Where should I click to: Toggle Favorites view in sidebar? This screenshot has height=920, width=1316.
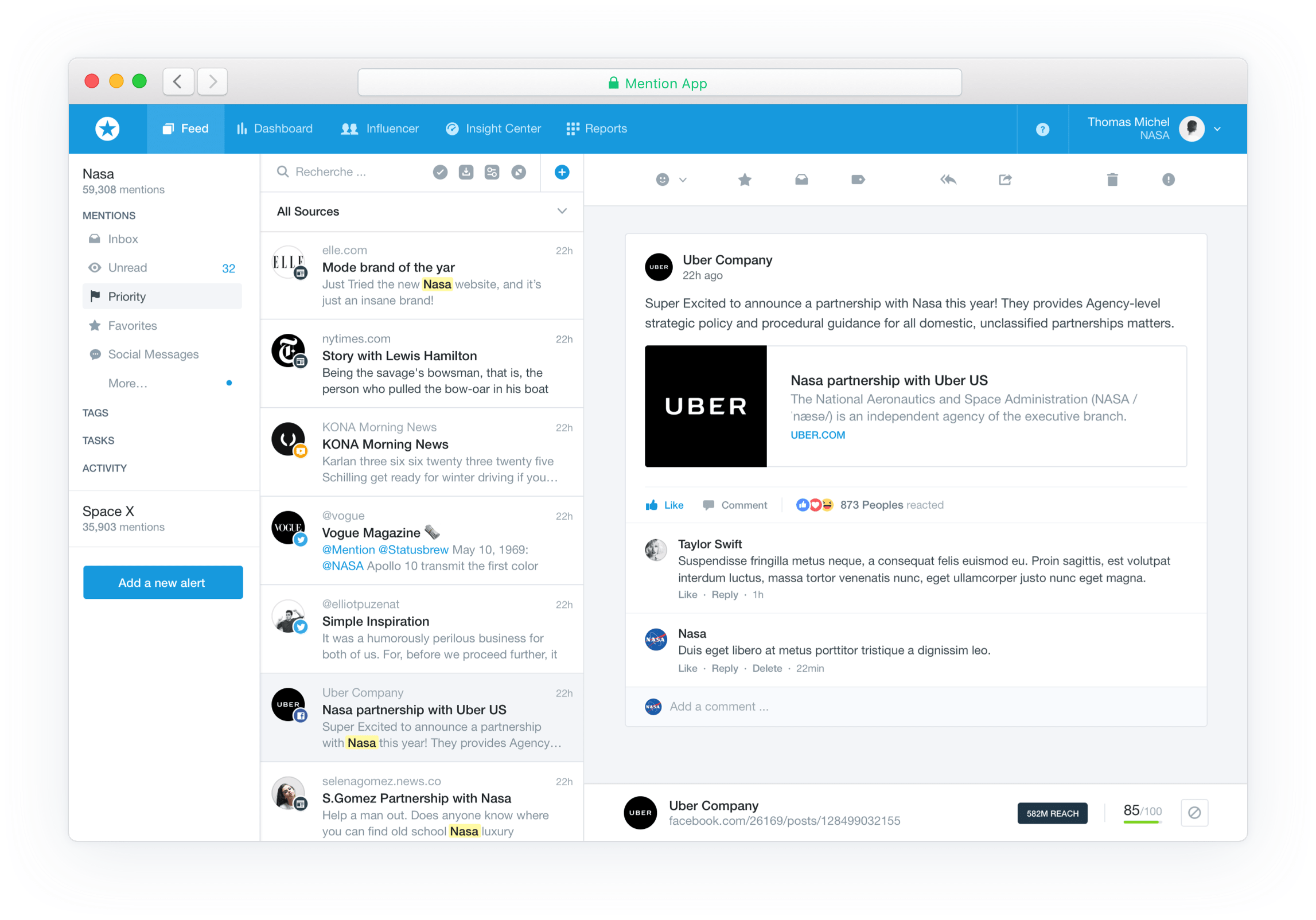pyautogui.click(x=131, y=325)
